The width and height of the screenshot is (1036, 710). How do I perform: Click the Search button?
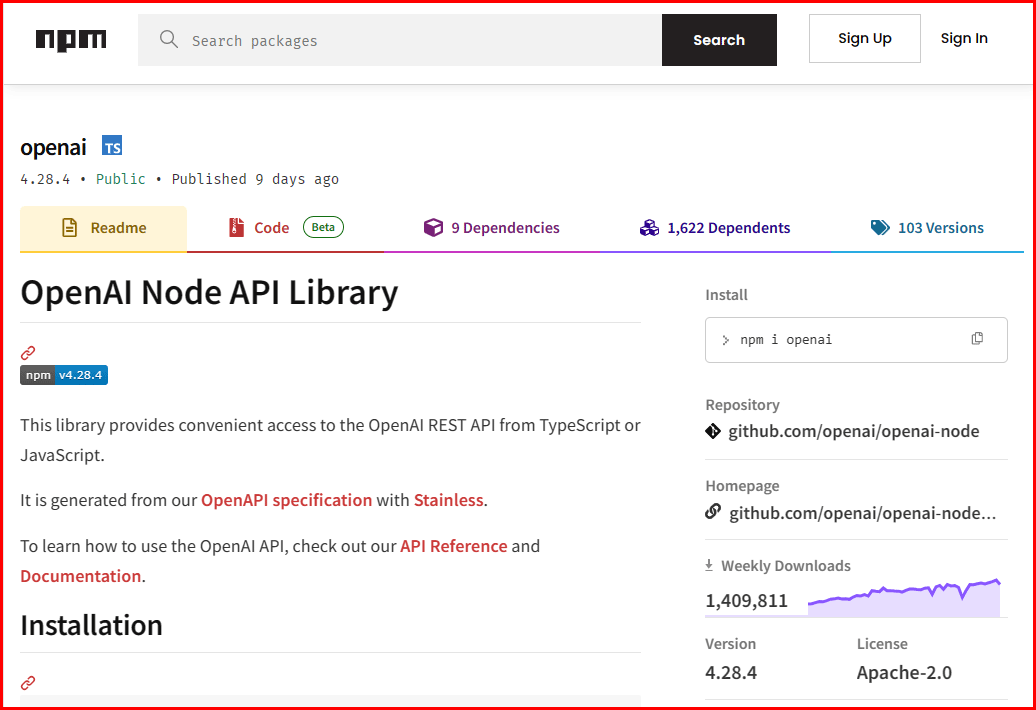click(719, 40)
